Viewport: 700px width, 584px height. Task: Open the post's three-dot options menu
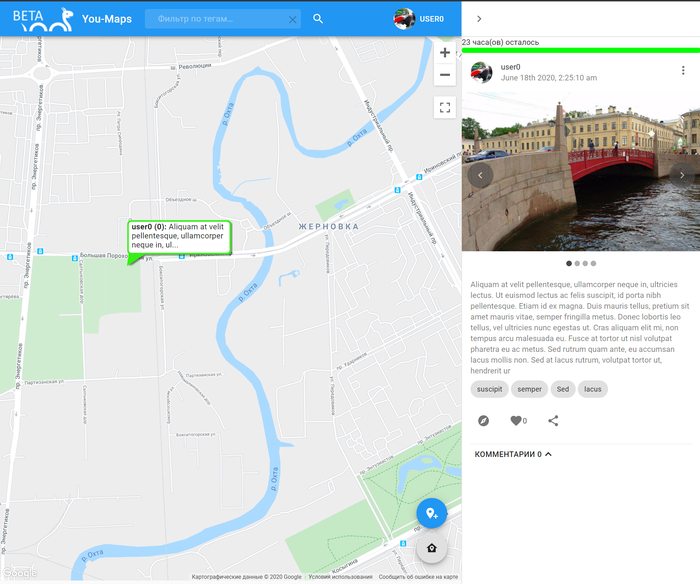coord(683,71)
